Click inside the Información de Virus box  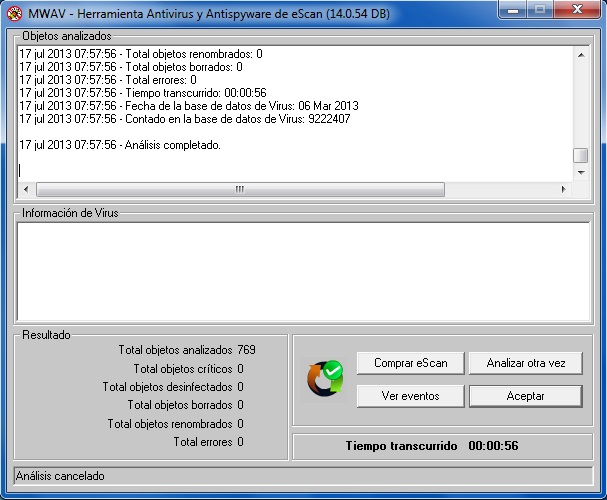pos(304,272)
